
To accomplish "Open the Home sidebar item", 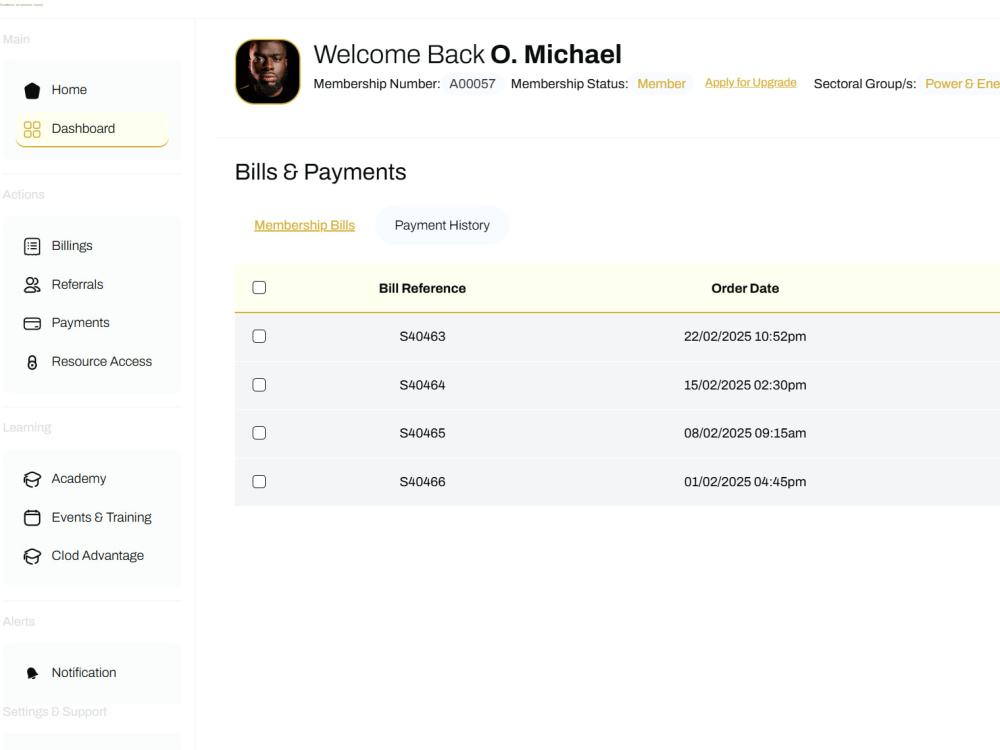I will 92,90.
